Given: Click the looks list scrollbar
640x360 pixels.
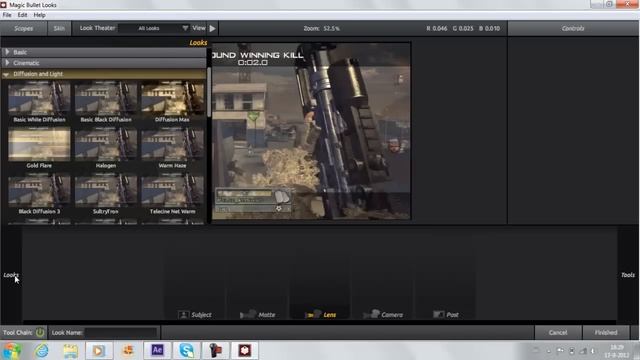Looking at the screenshot, I should 209,93.
